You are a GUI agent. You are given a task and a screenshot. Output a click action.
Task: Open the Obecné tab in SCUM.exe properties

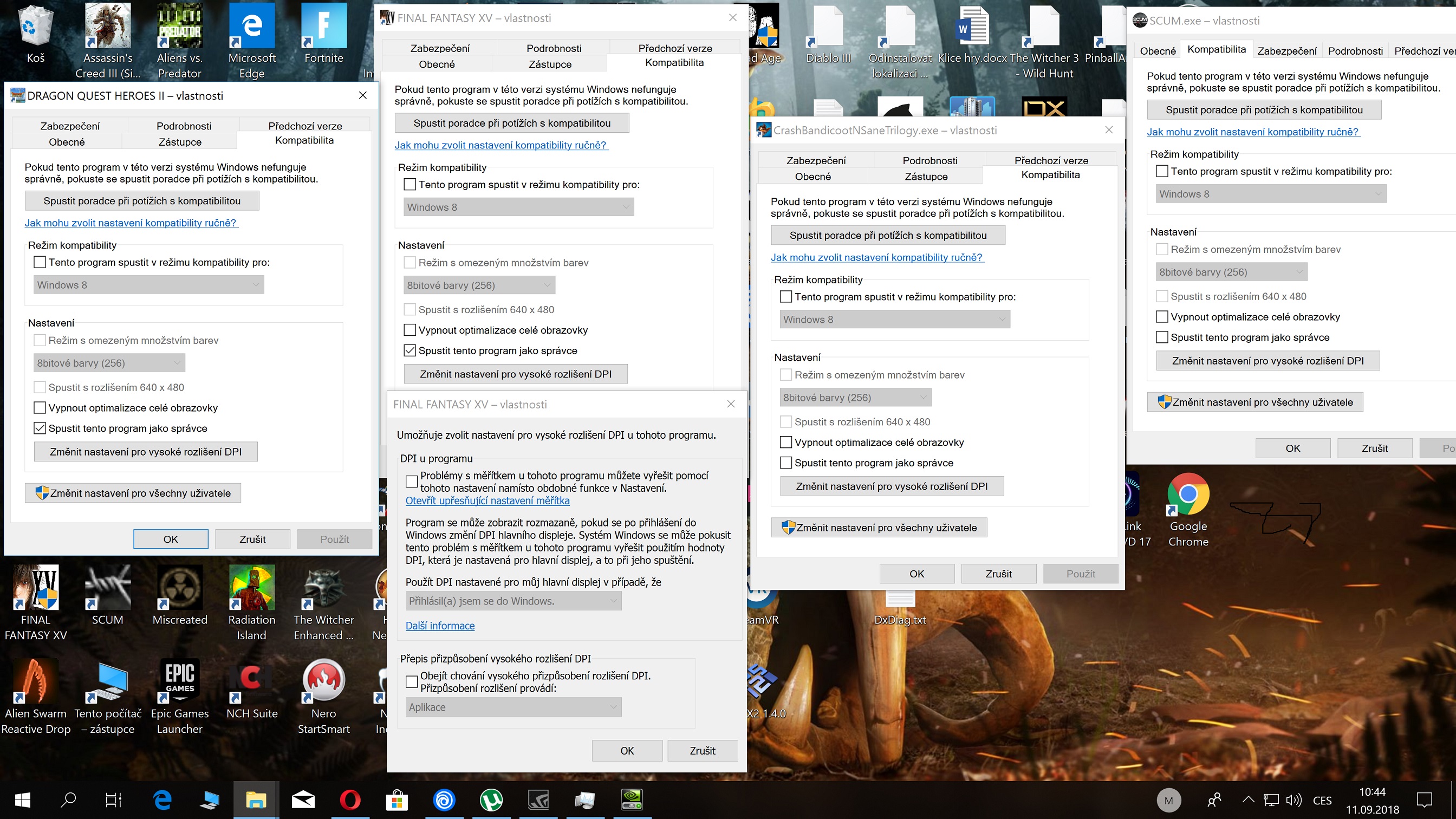(x=1158, y=51)
